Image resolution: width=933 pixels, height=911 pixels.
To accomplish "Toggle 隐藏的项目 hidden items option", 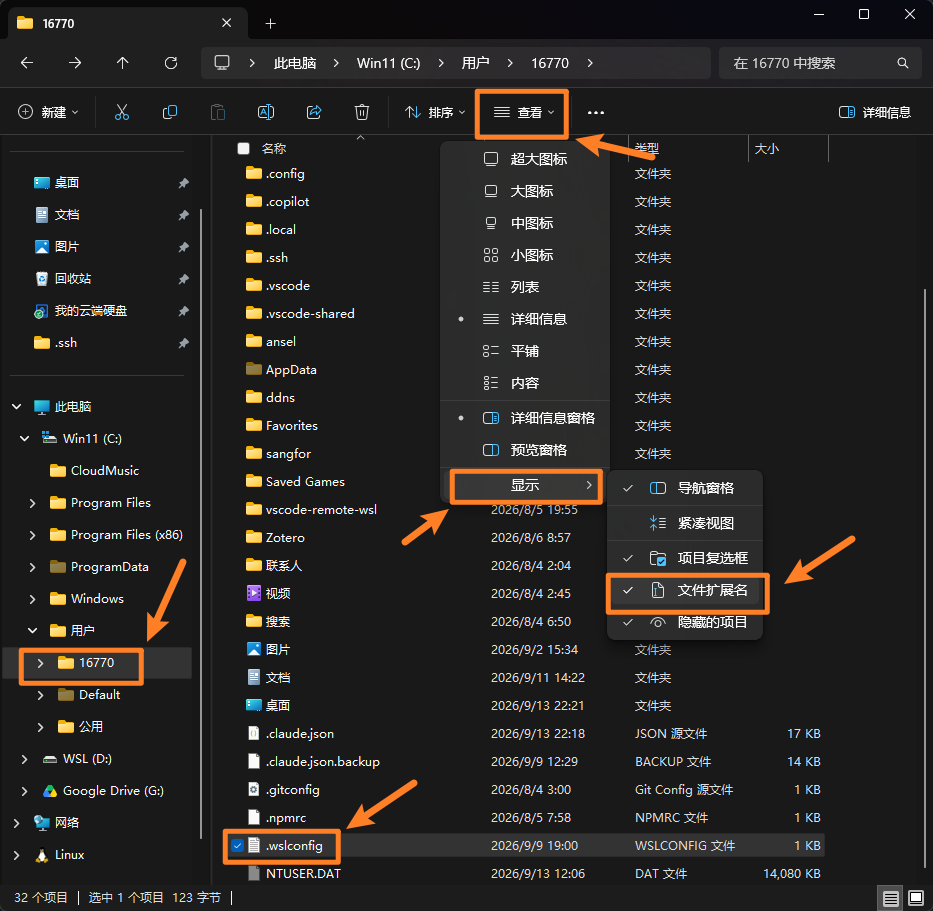I will pyautogui.click(x=685, y=622).
